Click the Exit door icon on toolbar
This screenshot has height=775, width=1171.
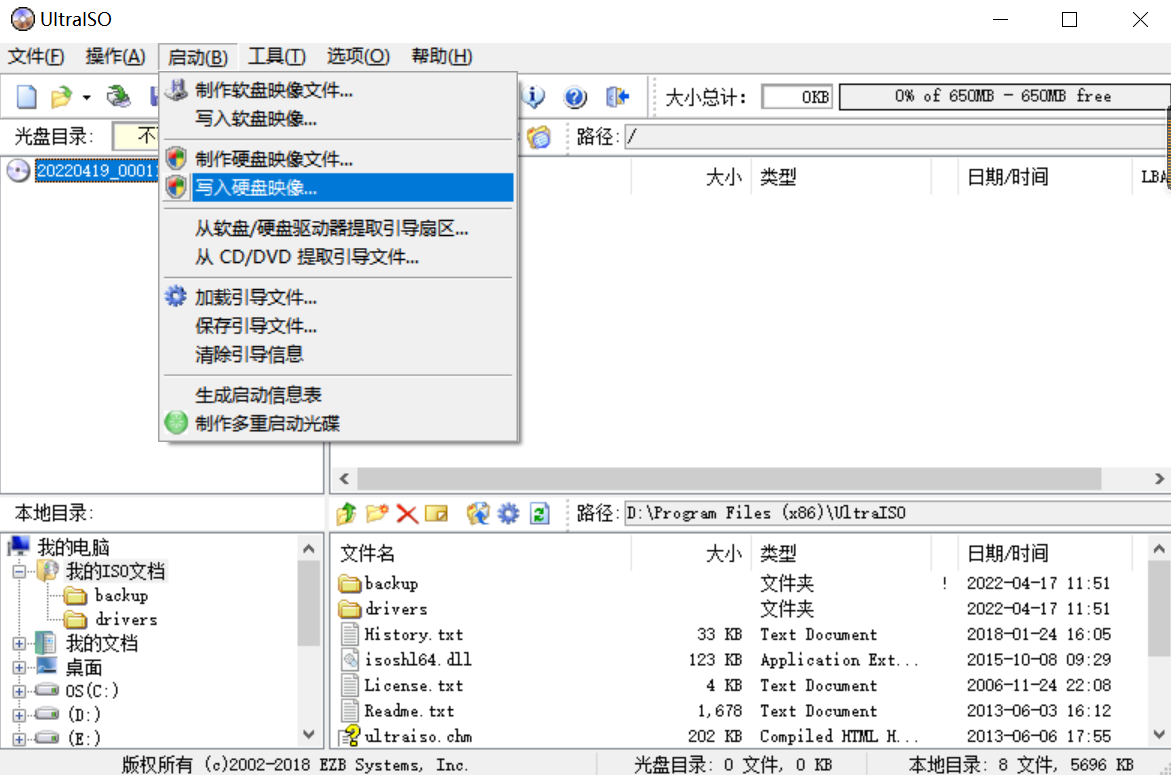[x=618, y=96]
